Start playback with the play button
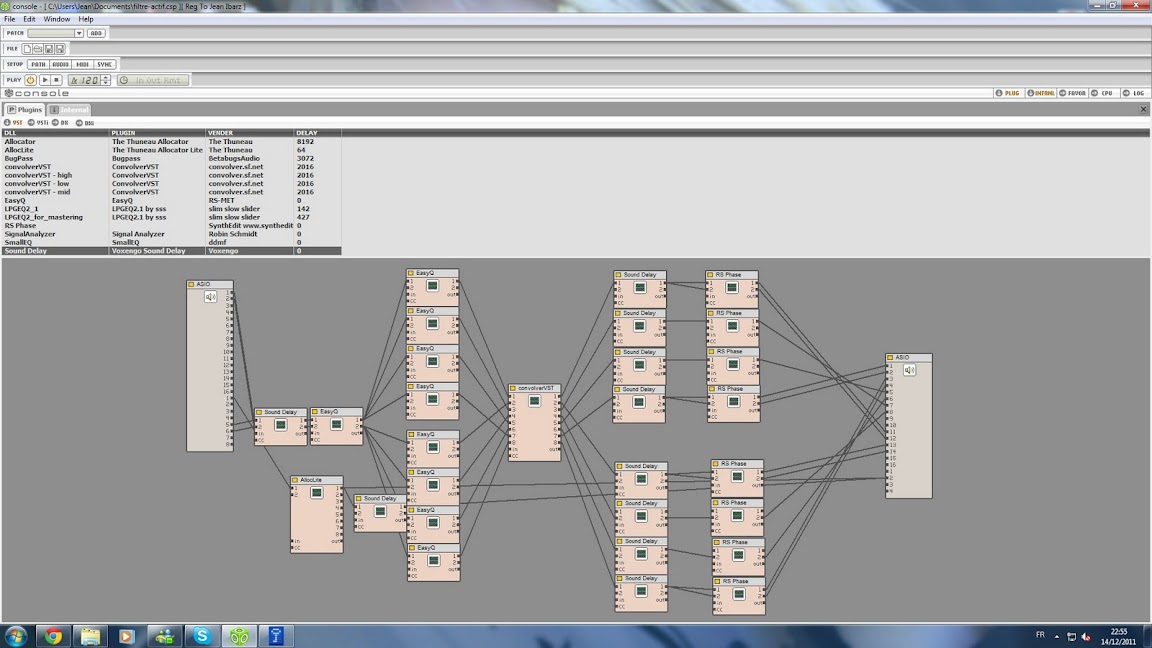This screenshot has width=1152, height=648. tap(45, 80)
